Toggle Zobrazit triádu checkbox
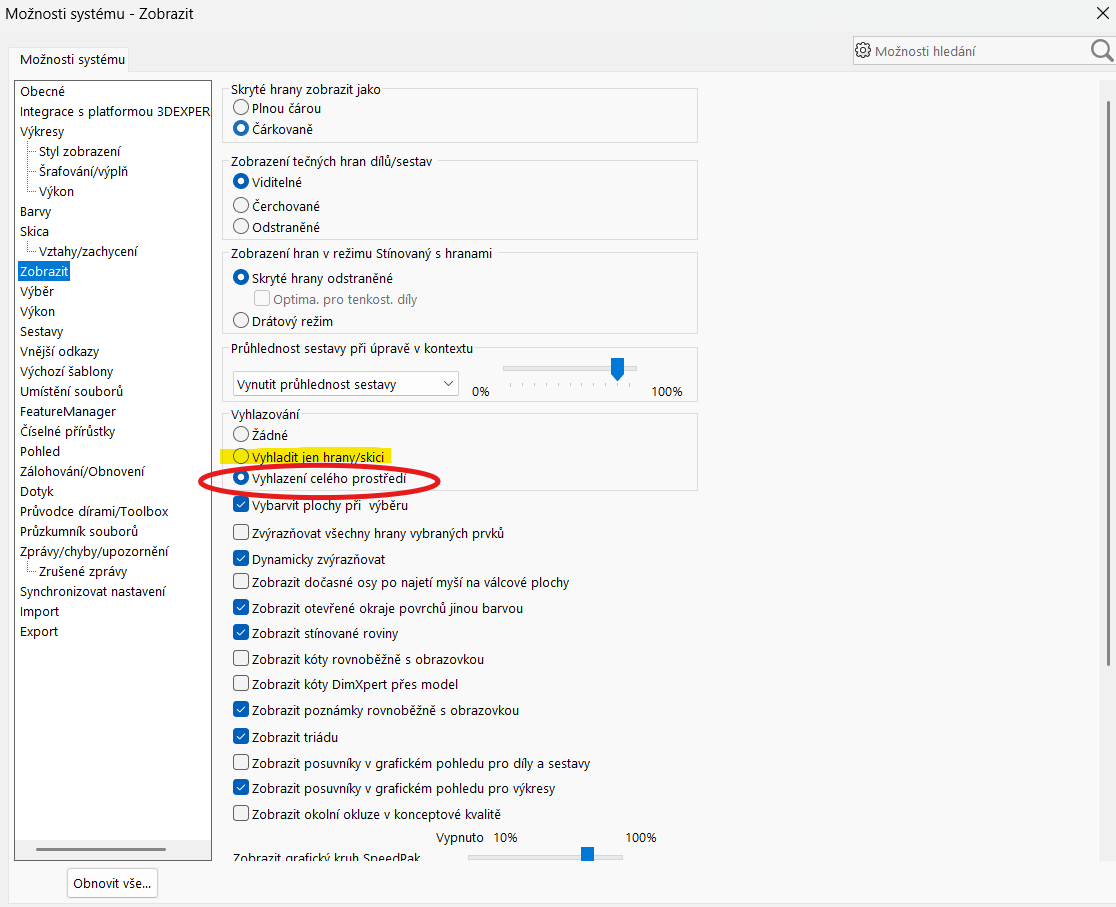This screenshot has height=907, width=1116. pyautogui.click(x=241, y=737)
